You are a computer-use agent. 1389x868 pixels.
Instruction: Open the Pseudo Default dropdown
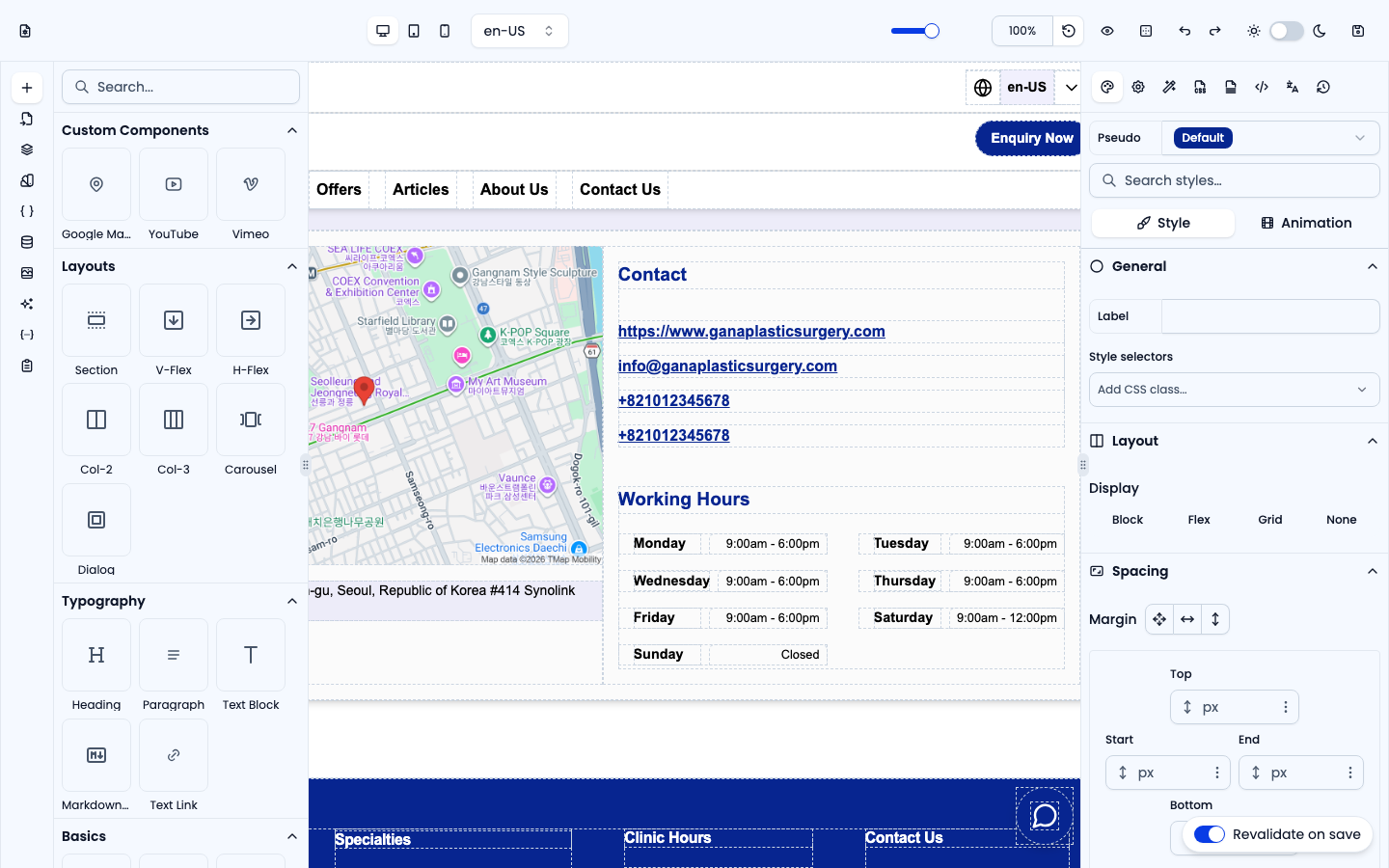tap(1270, 138)
